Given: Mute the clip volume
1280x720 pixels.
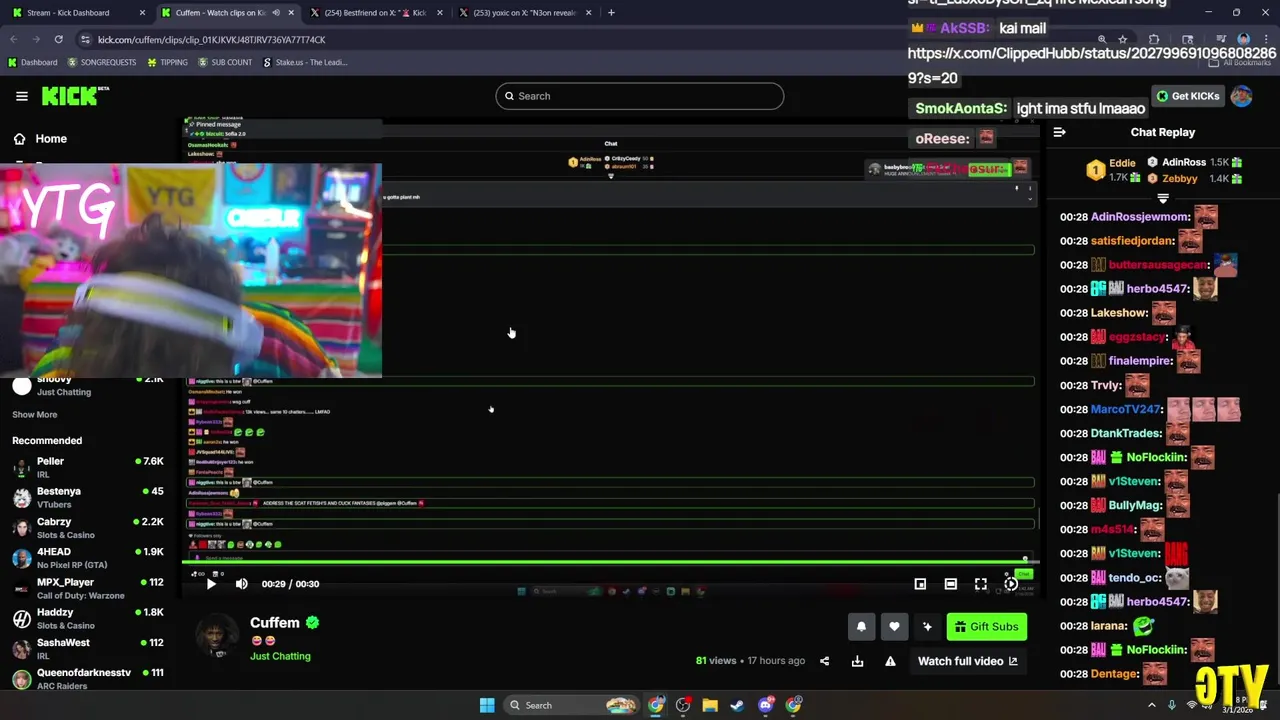Looking at the screenshot, I should pos(241,584).
